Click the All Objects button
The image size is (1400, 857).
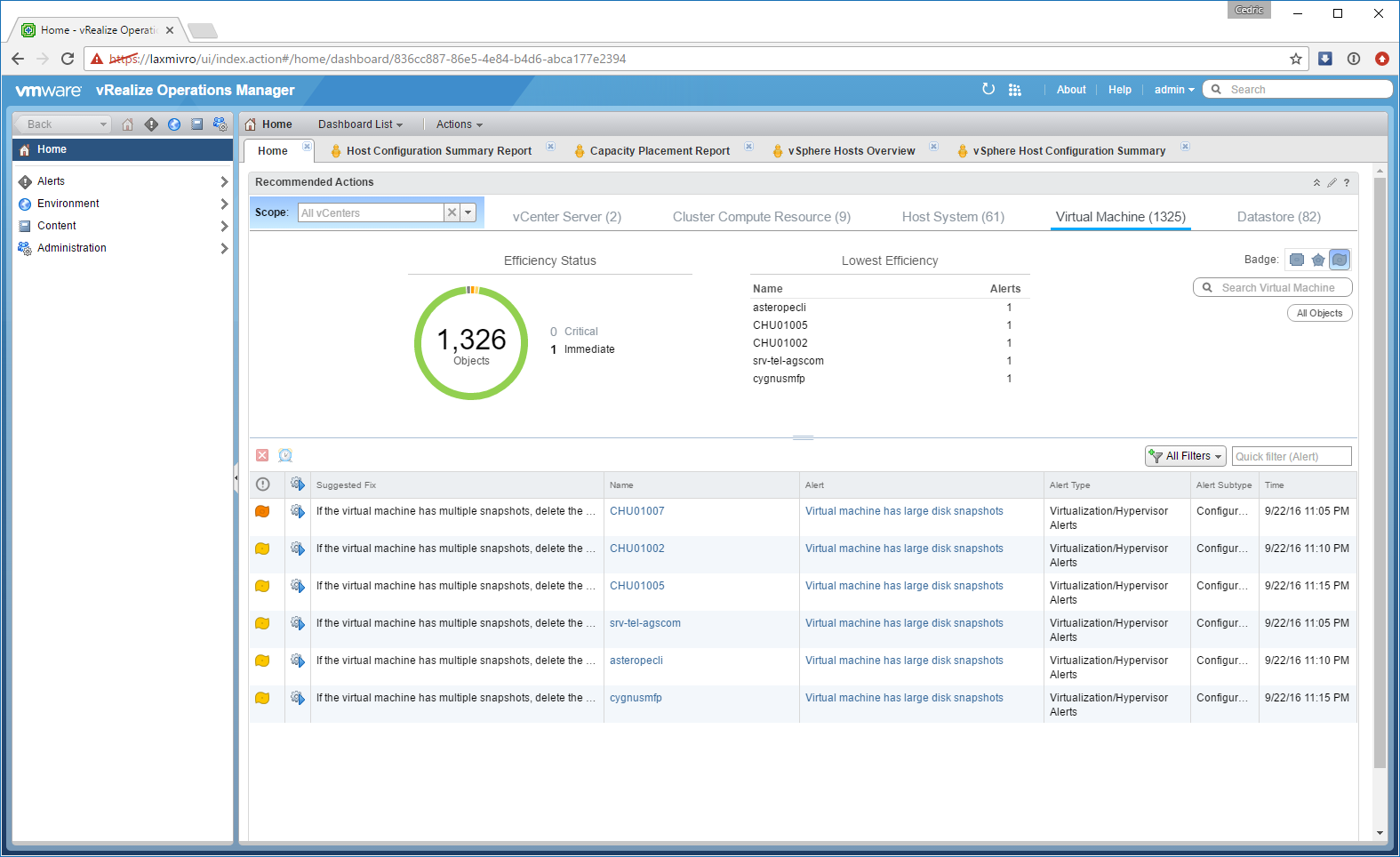click(1319, 313)
